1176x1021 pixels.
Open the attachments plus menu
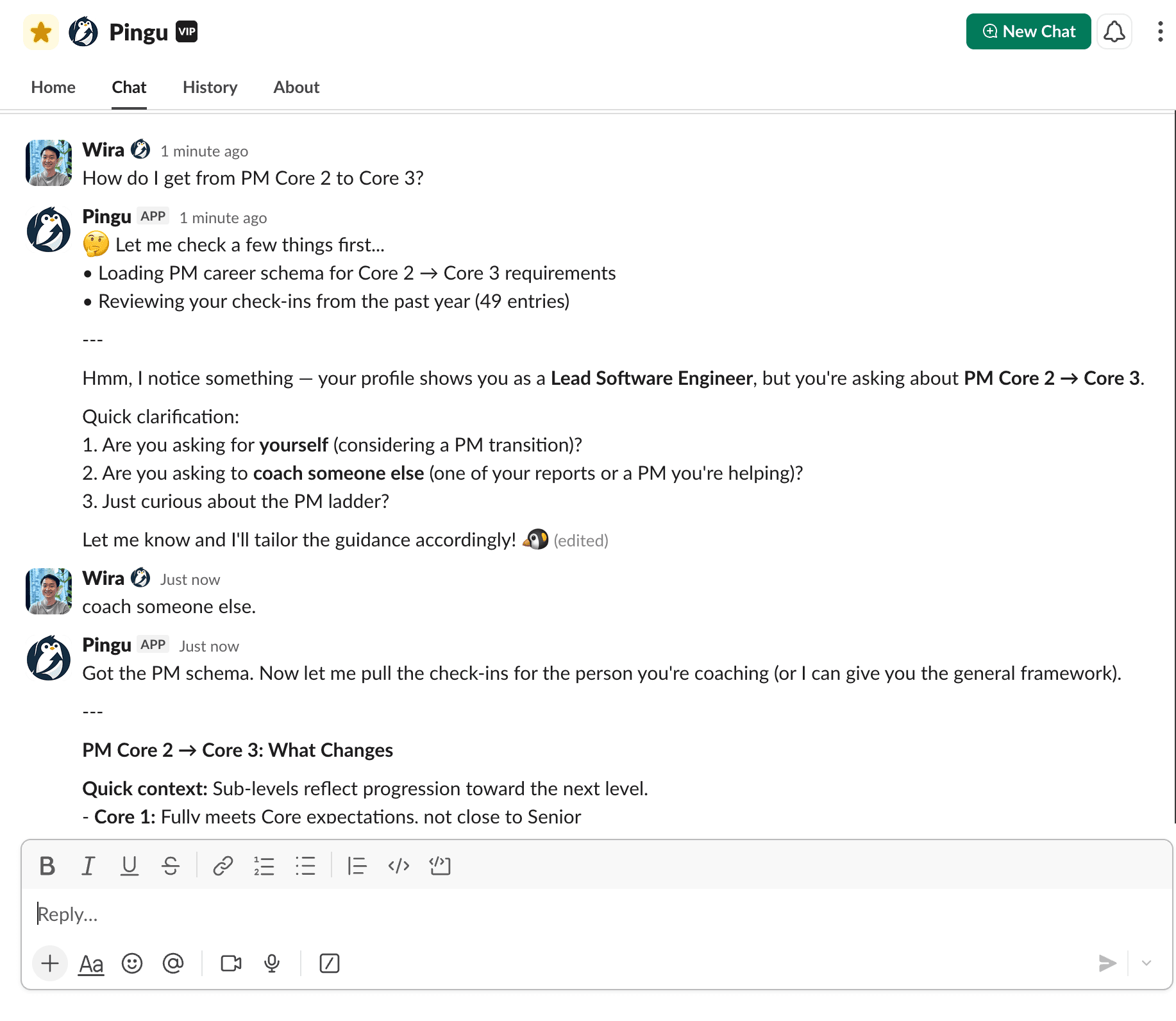pyautogui.click(x=49, y=963)
